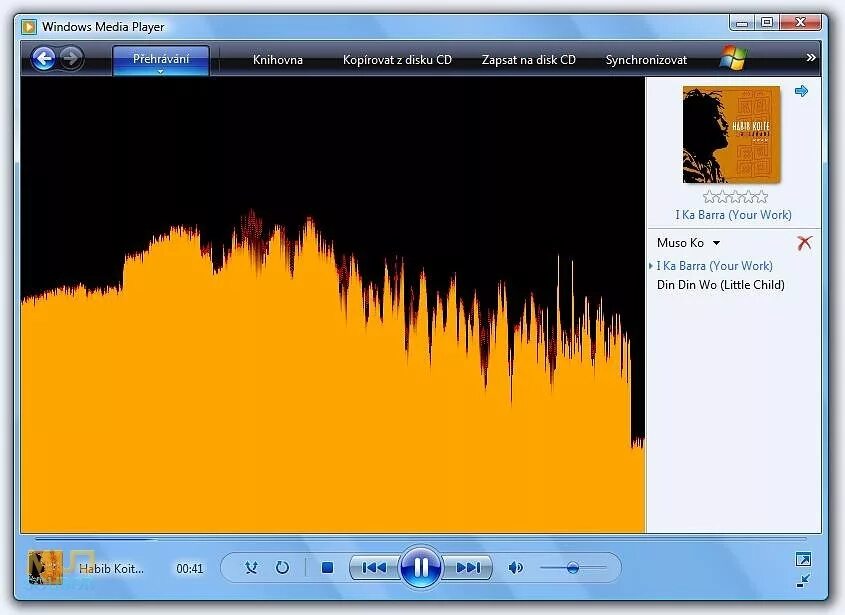Open the Přehrávání tab
The image size is (845, 615).
click(161, 58)
